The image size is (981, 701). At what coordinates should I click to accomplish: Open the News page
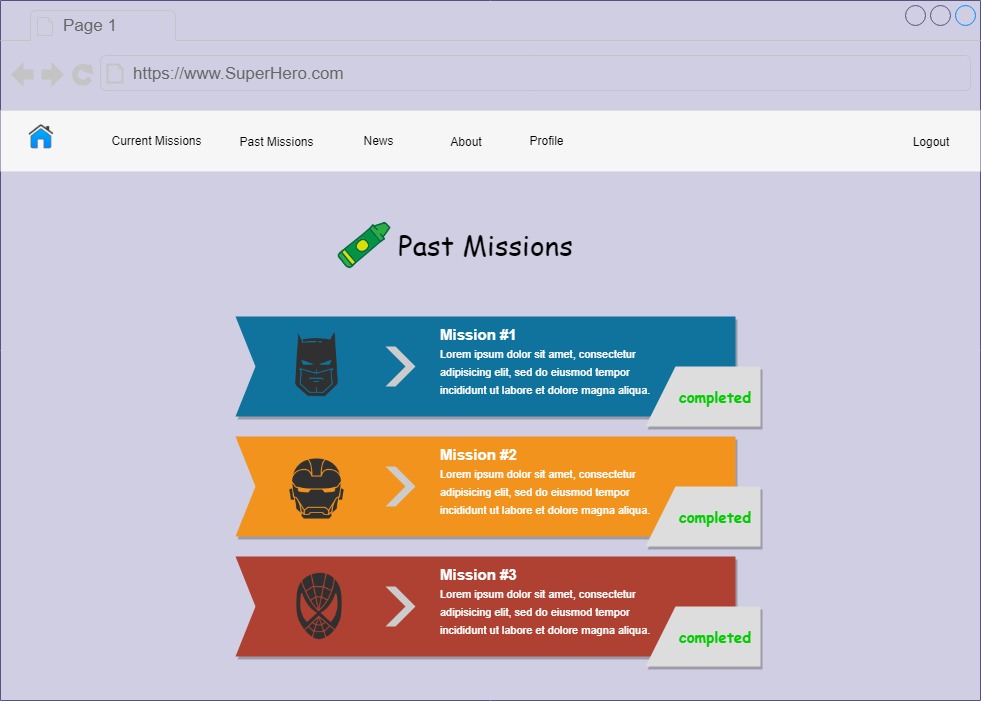tap(378, 141)
